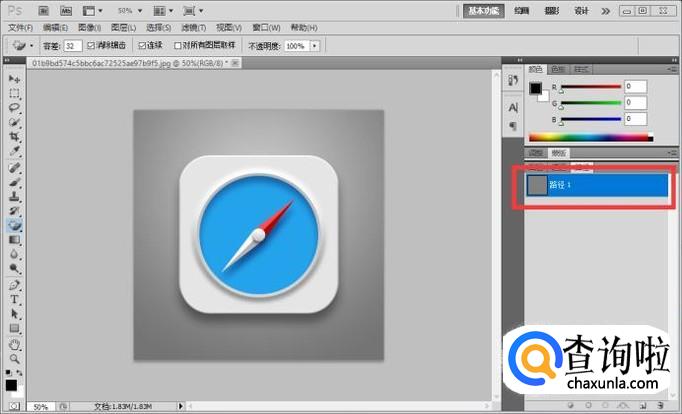The width and height of the screenshot is (682, 414).
Task: Switch to the 色板 swatches tab
Action: [558, 69]
